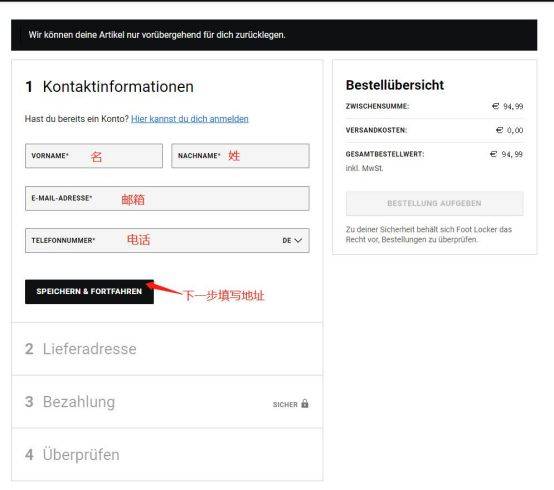Screen dimensions: 554x490
Task: Expand the Überprüfen step
Action: tap(167, 455)
